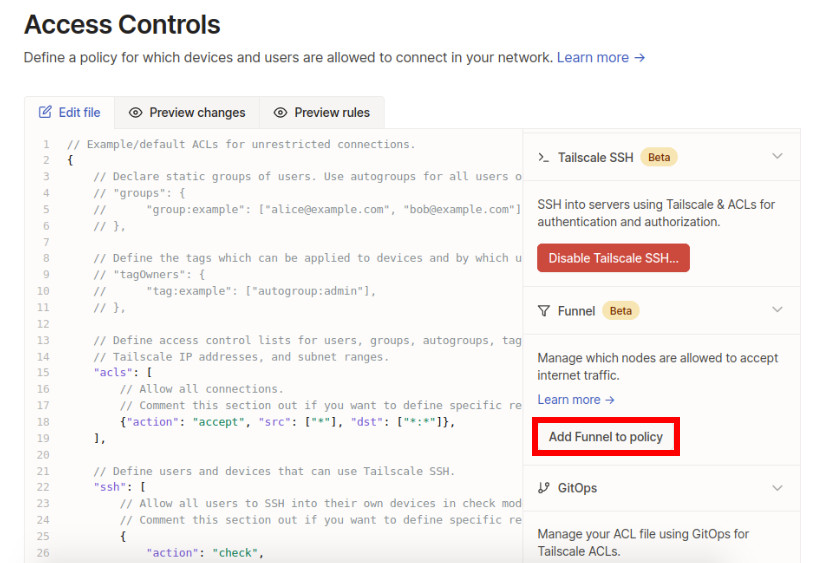Click the Edit file pencil icon
The width and height of the screenshot is (822, 563).
45,112
